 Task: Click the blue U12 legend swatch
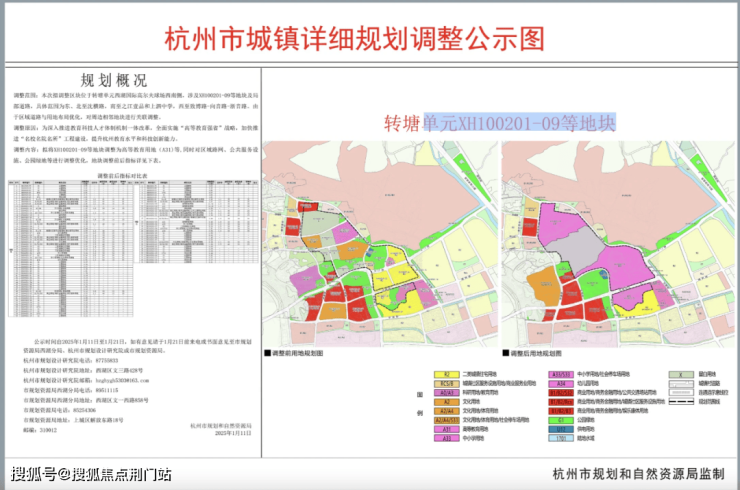click(561, 430)
